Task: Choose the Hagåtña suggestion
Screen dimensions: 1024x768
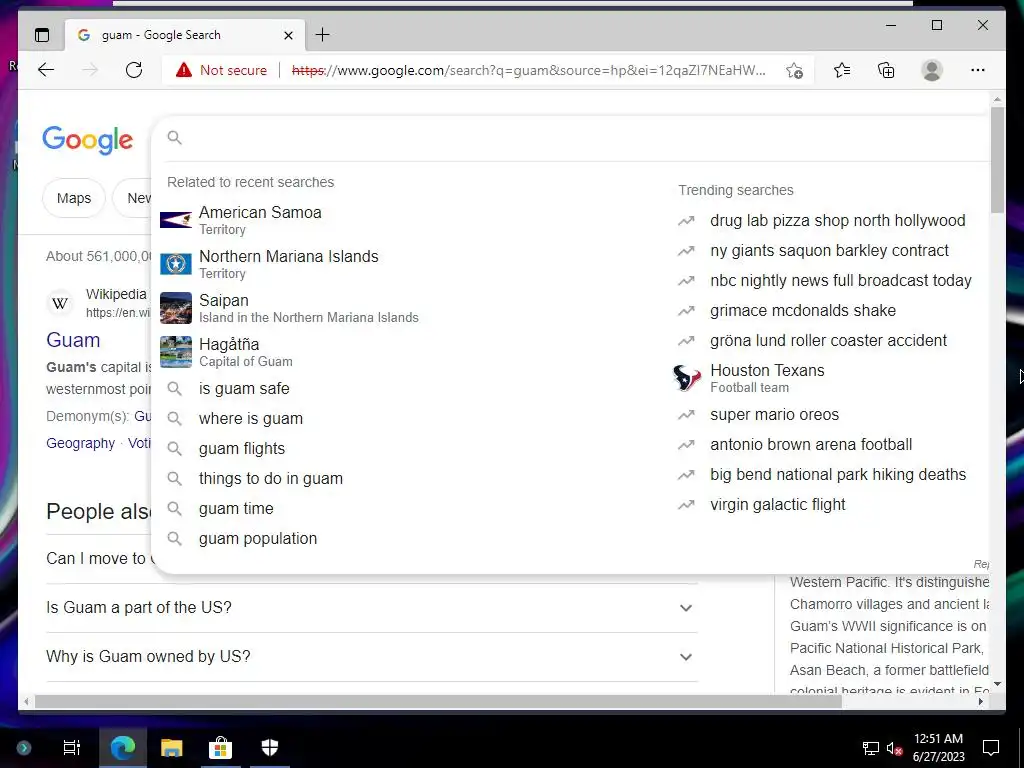Action: click(x=245, y=352)
